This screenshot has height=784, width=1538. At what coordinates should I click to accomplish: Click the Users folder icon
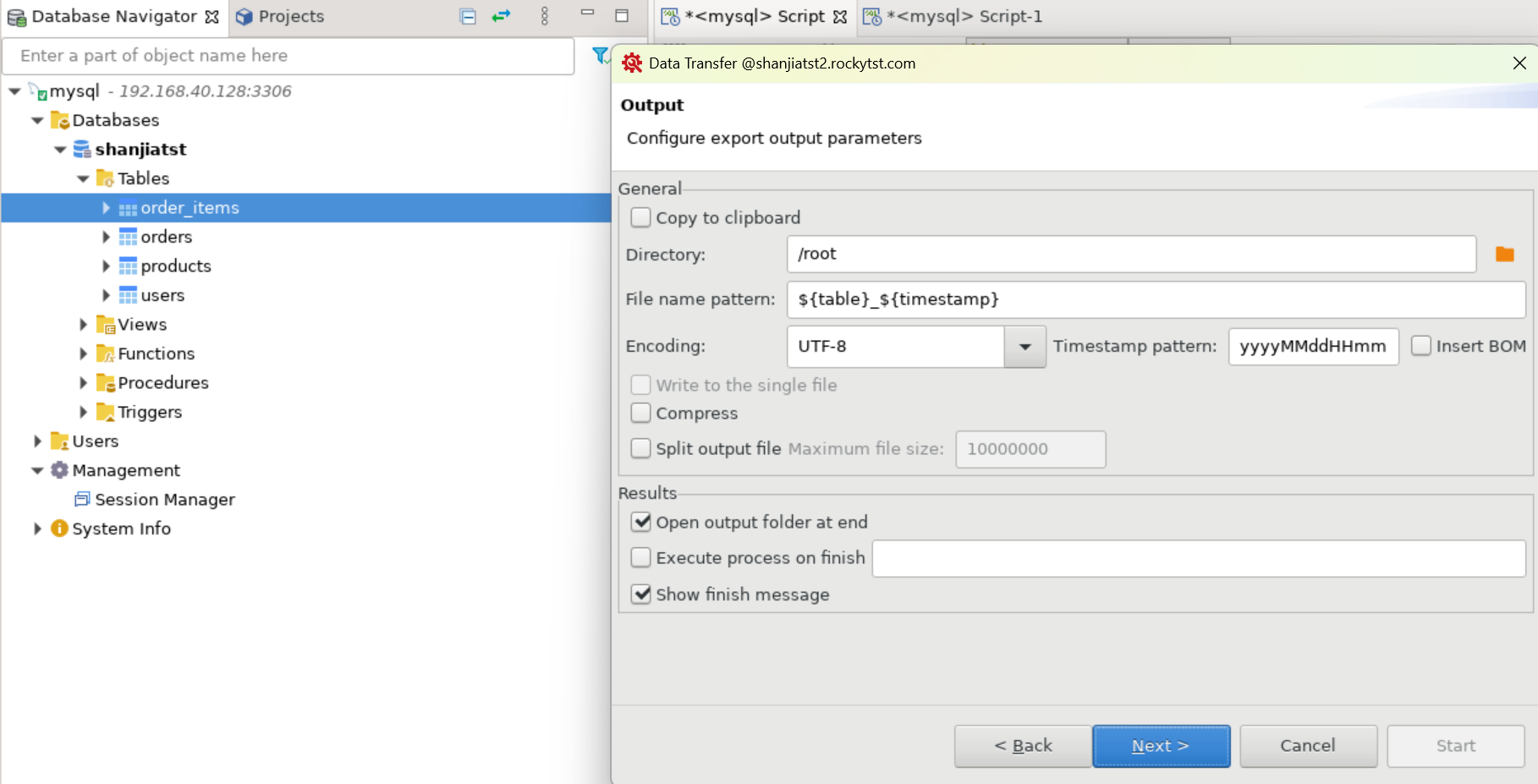tap(59, 441)
